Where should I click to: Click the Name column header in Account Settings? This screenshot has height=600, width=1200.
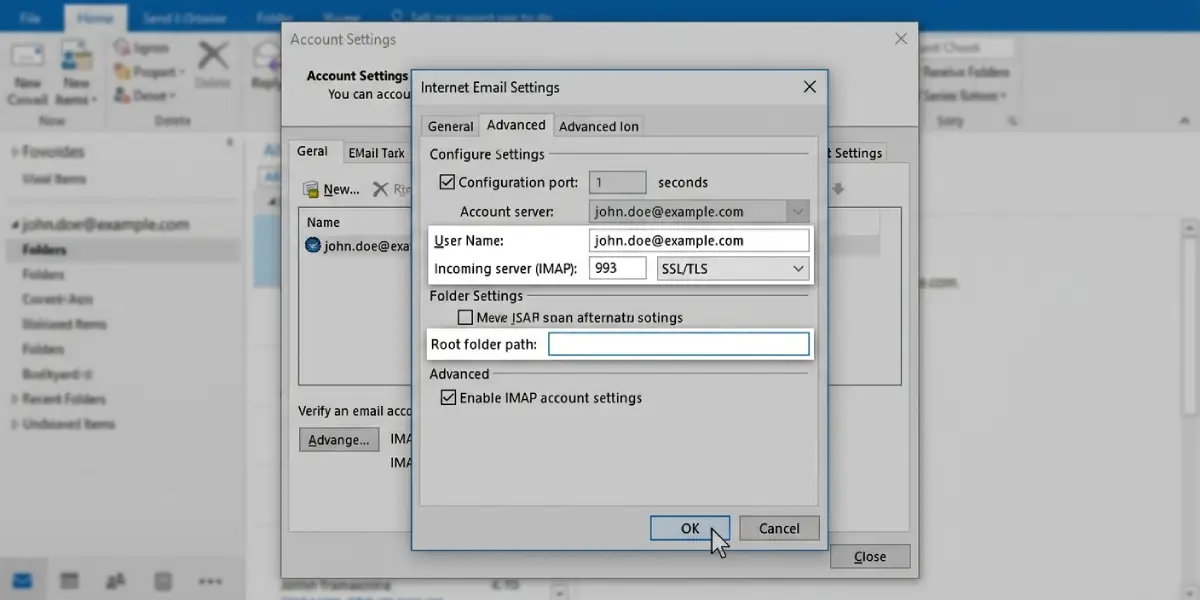tap(323, 222)
